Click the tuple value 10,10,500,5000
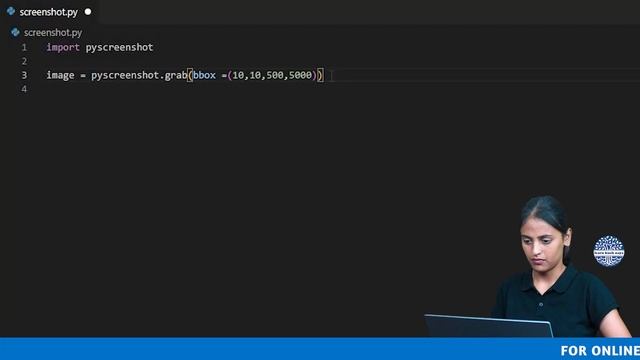Image resolution: width=640 pixels, height=360 pixels. 272,76
